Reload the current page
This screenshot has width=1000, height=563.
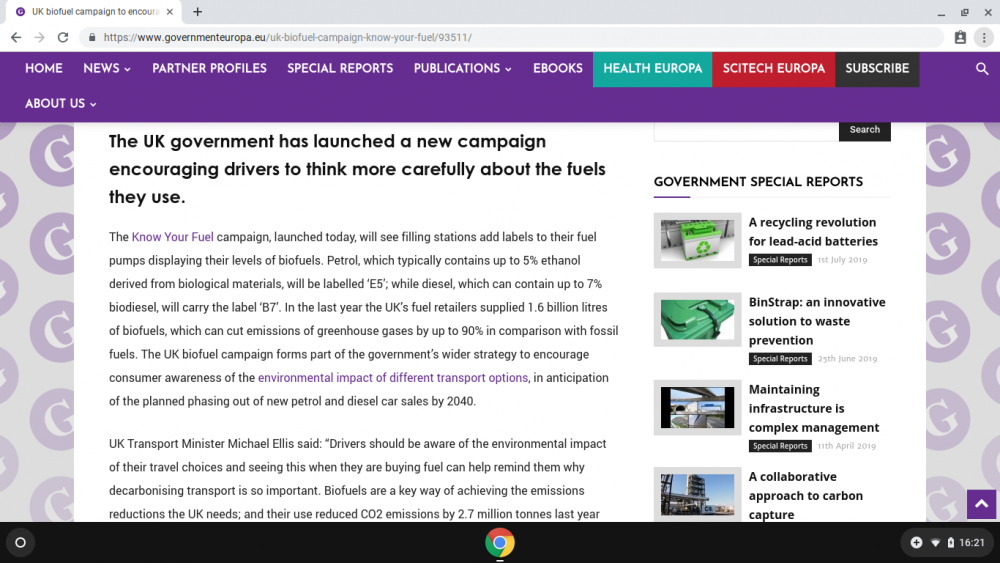click(x=62, y=38)
